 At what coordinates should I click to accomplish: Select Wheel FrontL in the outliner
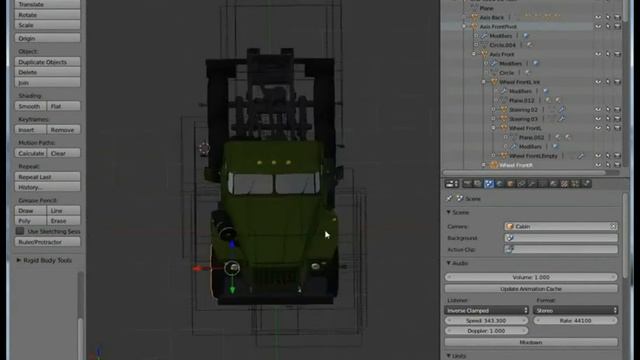[525, 128]
